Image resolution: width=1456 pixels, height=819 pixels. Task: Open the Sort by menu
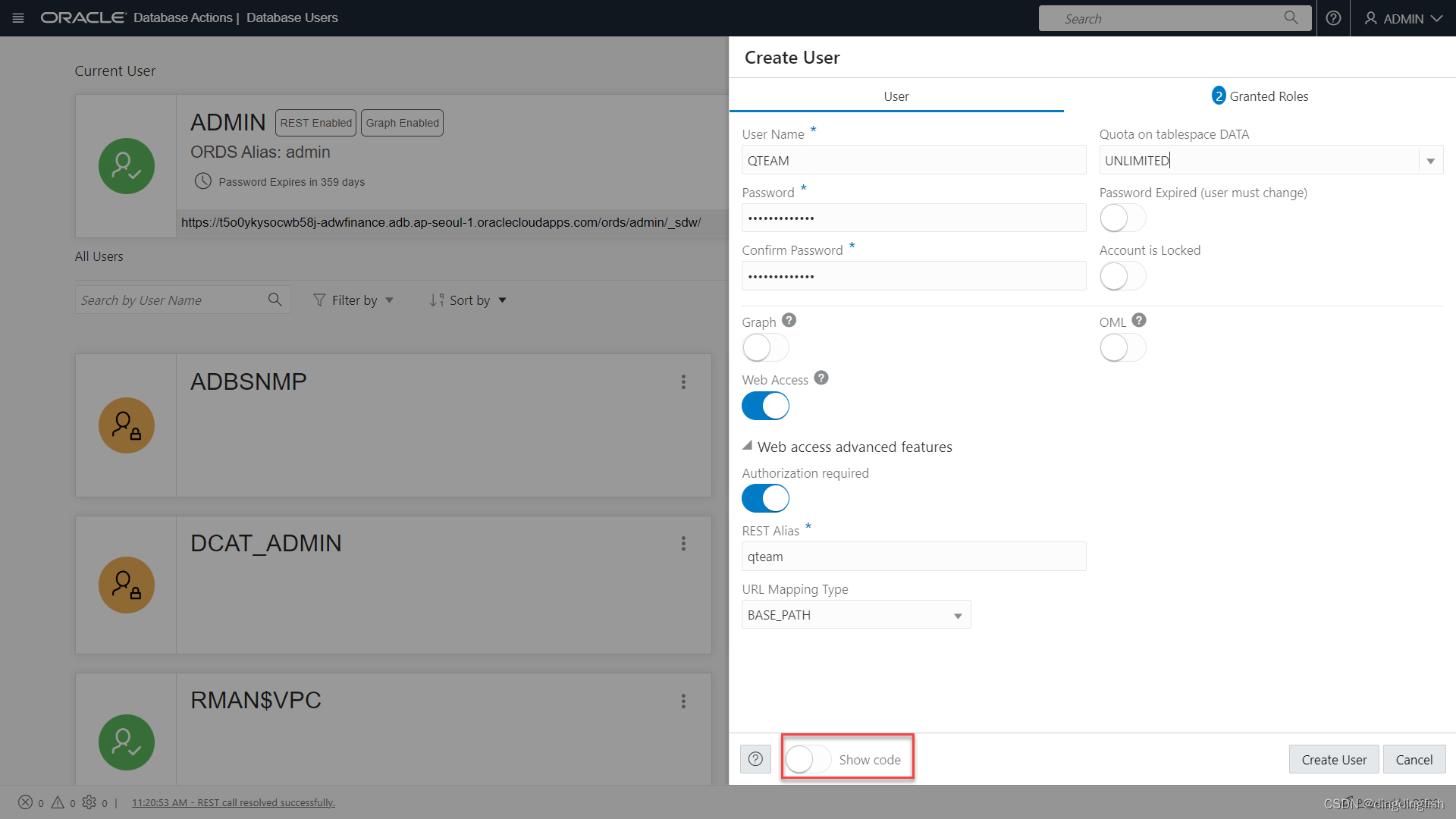point(467,300)
